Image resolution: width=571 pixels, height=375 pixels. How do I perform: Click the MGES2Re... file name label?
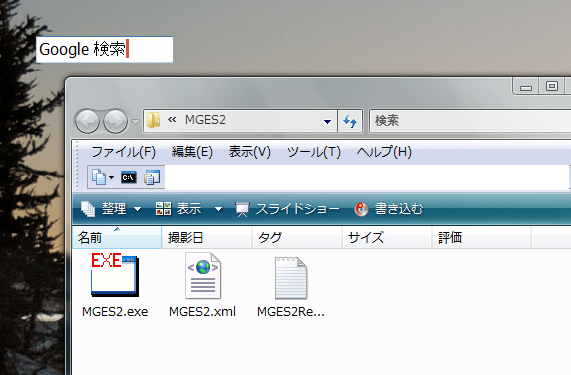[x=291, y=312]
